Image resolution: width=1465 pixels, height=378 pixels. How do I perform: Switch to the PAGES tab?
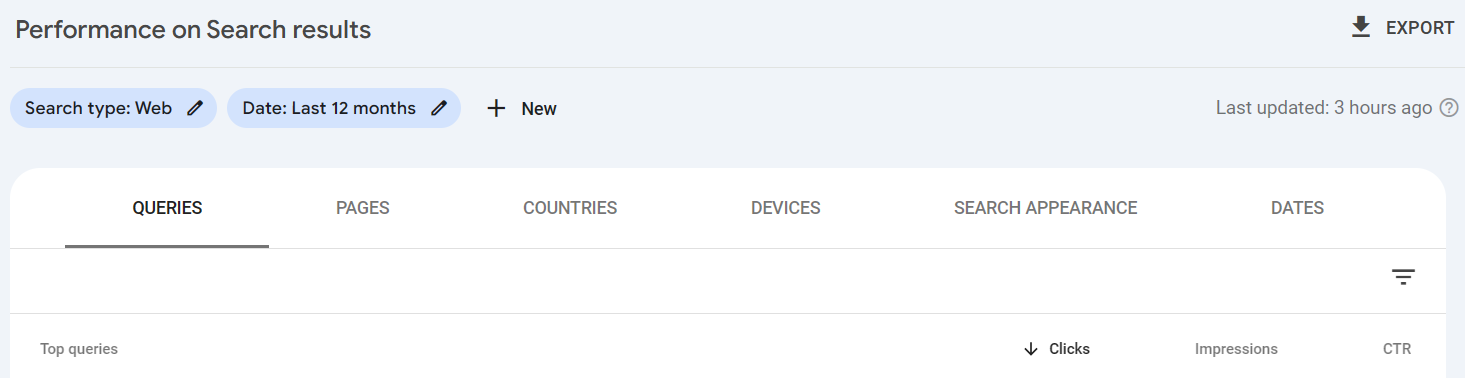click(x=363, y=208)
